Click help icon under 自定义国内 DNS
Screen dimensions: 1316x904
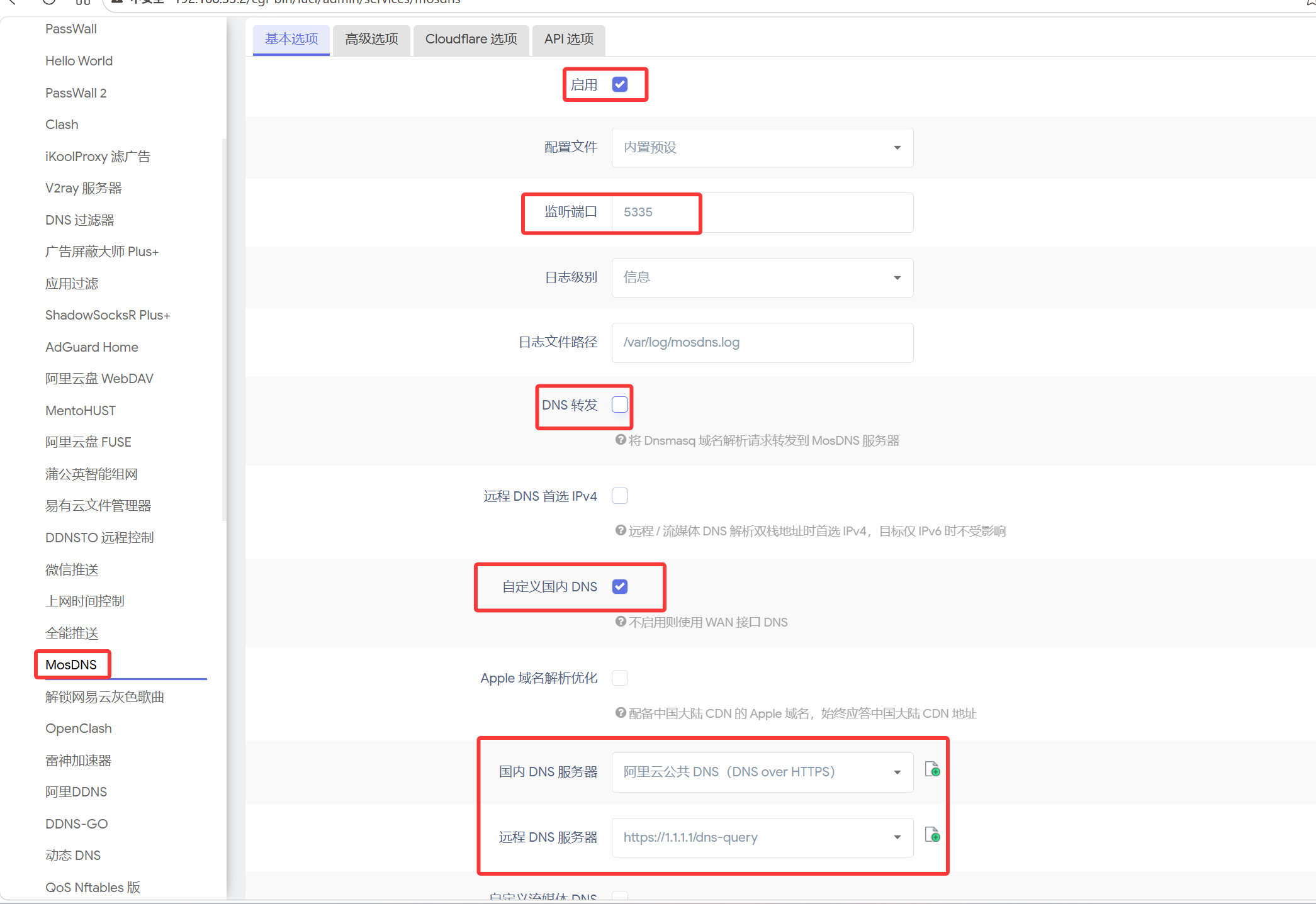coord(621,622)
